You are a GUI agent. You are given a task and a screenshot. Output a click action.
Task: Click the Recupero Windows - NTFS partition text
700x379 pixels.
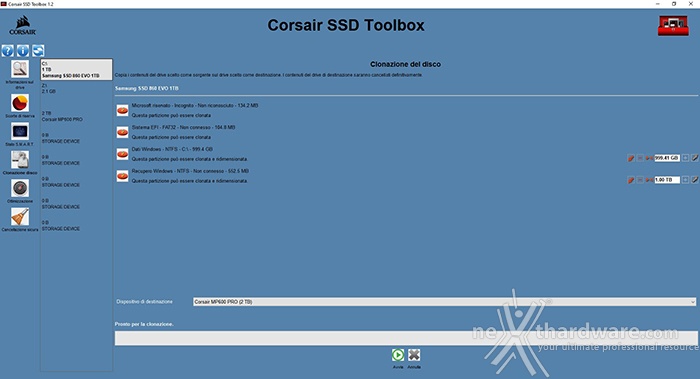[x=190, y=171]
